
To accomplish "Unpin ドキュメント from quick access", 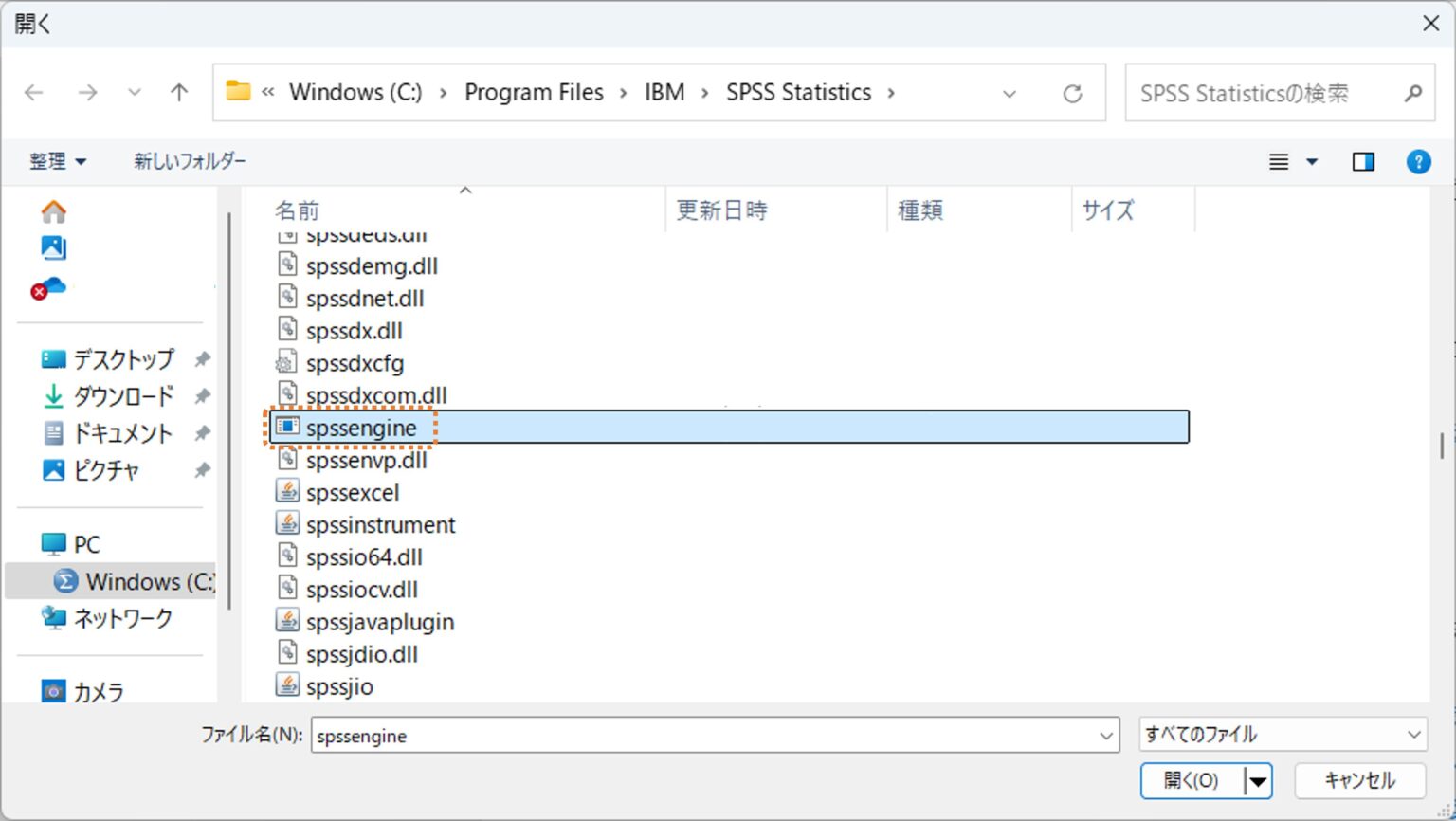I will click(x=201, y=433).
